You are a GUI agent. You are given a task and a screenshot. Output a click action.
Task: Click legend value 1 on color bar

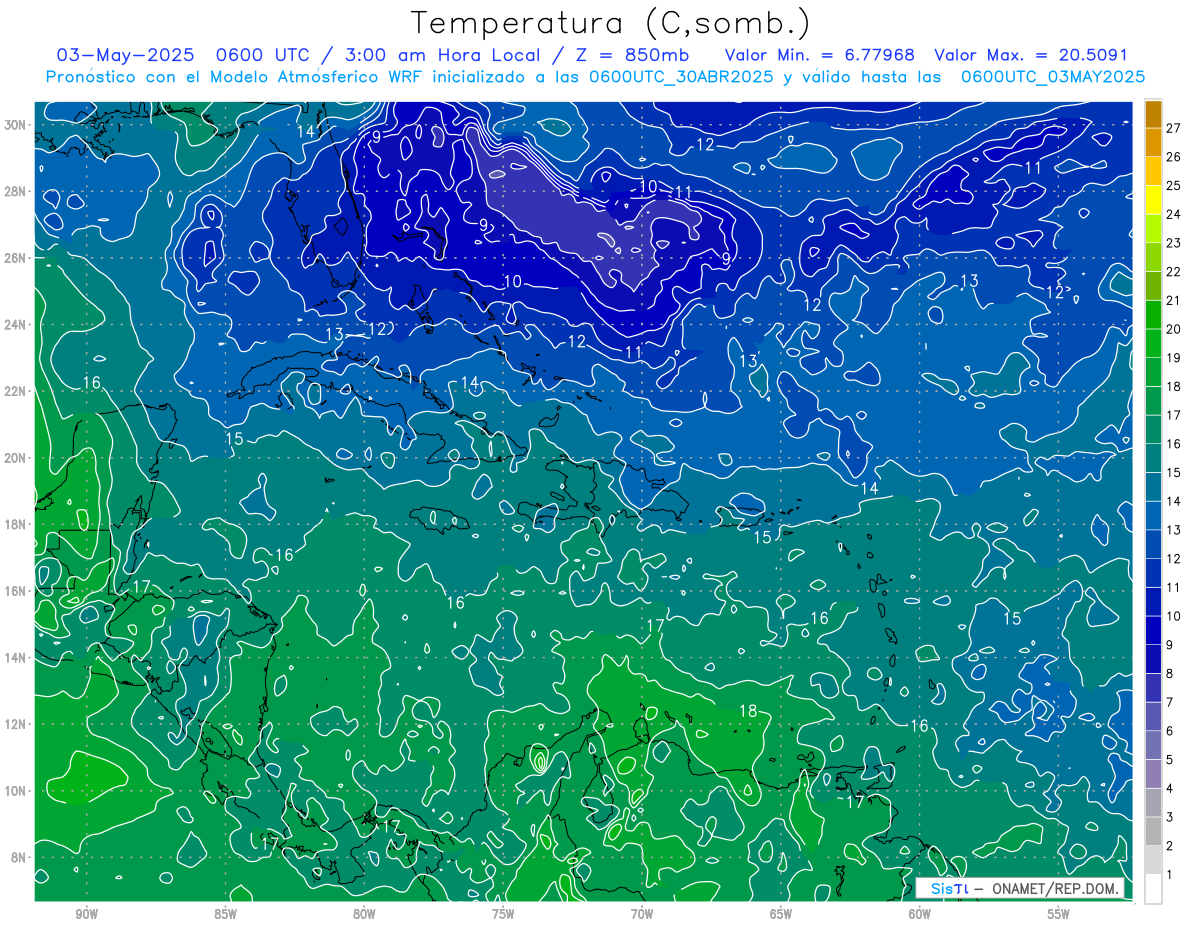(x=1169, y=875)
